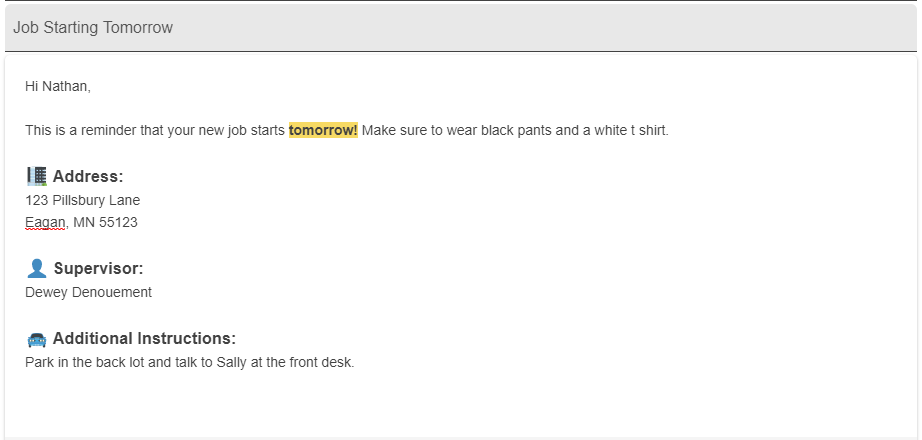Click the name 'Dewey Denouement'
The image size is (922, 440).
pyautogui.click(x=88, y=292)
